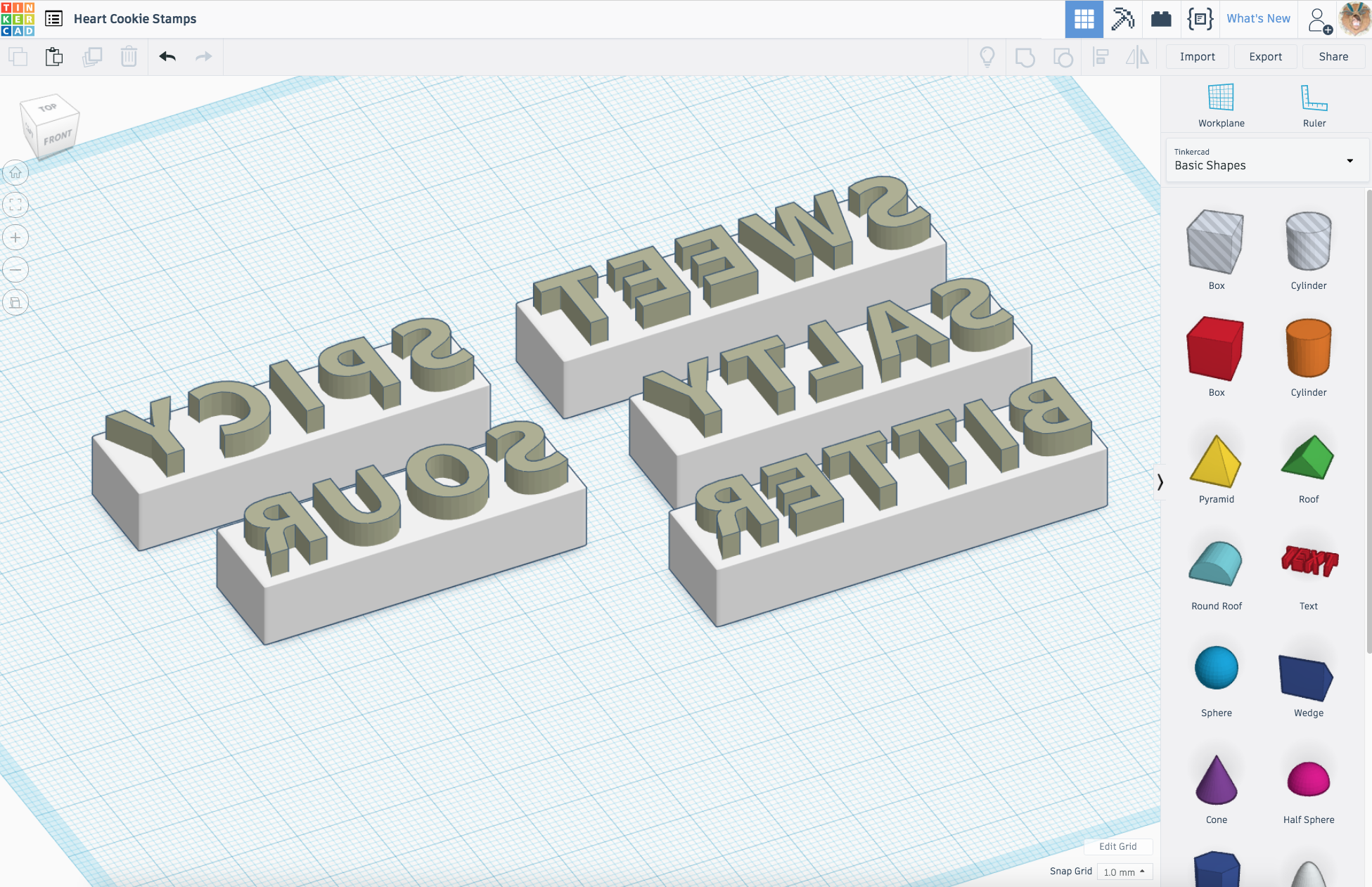Image resolution: width=1372 pixels, height=887 pixels.
Task: Toggle the hide objects visibility icon
Action: tap(988, 57)
